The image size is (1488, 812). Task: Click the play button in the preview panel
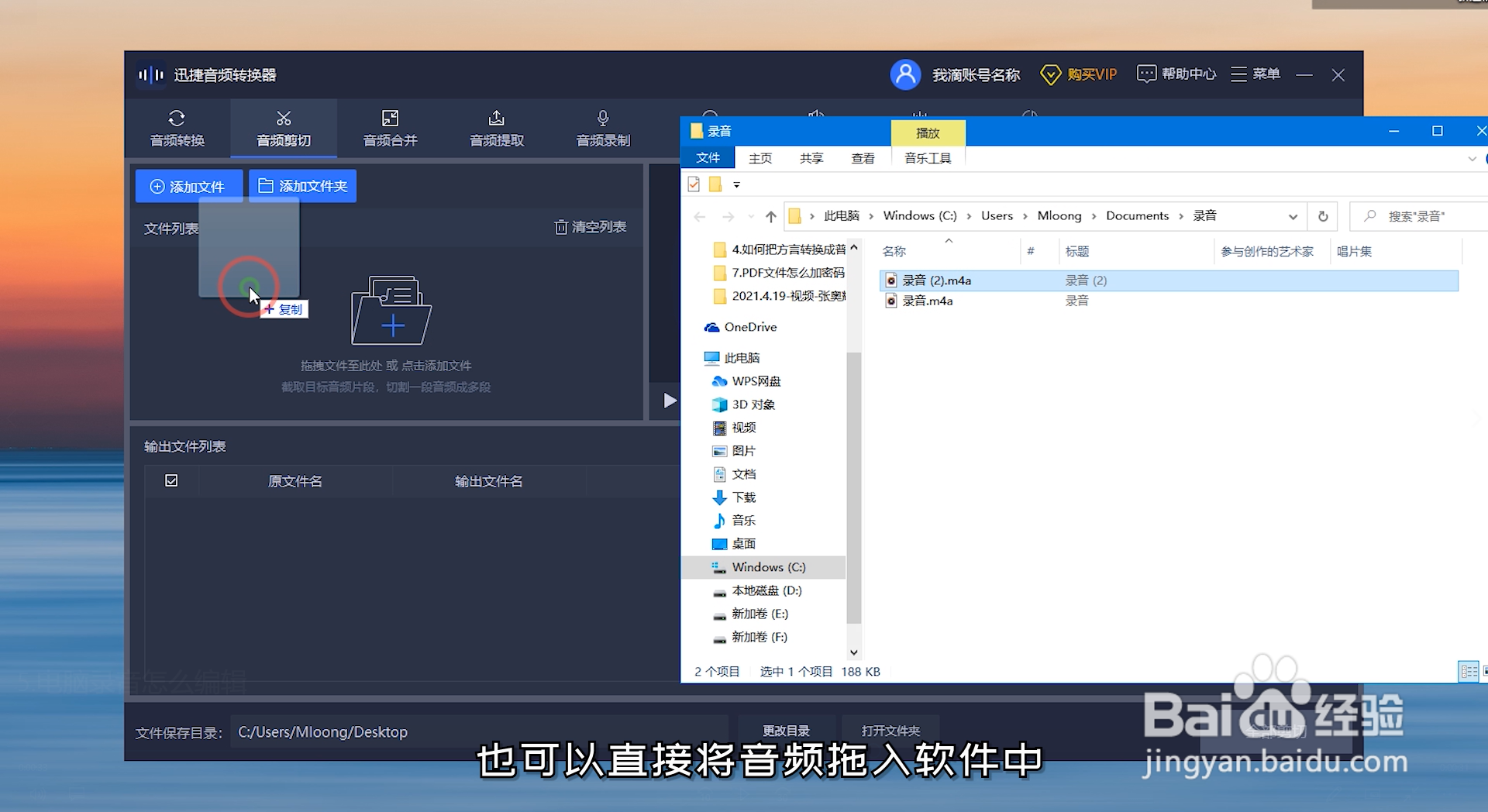pyautogui.click(x=670, y=401)
